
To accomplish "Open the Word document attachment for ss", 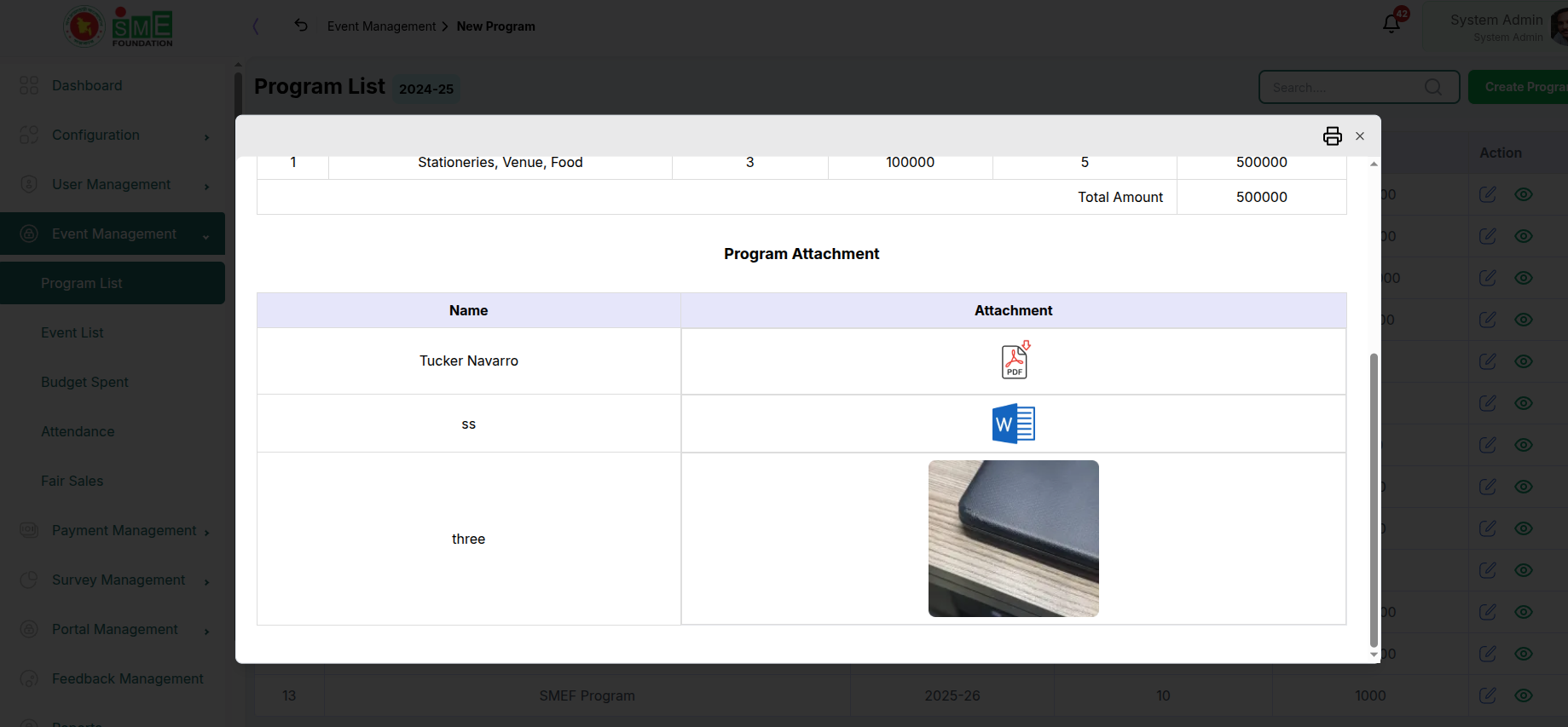I will click(1014, 424).
